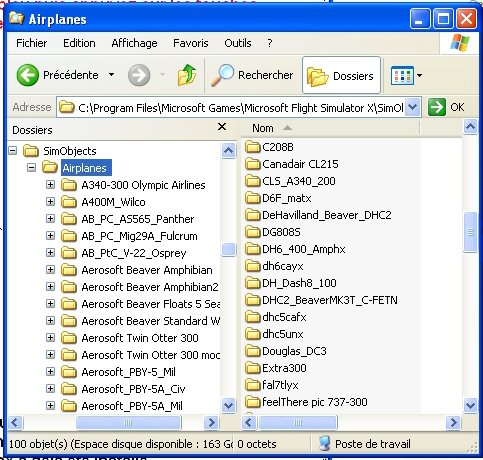Select Aerosoft Beaver Amphibian2 tree folder
The image size is (483, 460).
pyautogui.click(x=150, y=287)
